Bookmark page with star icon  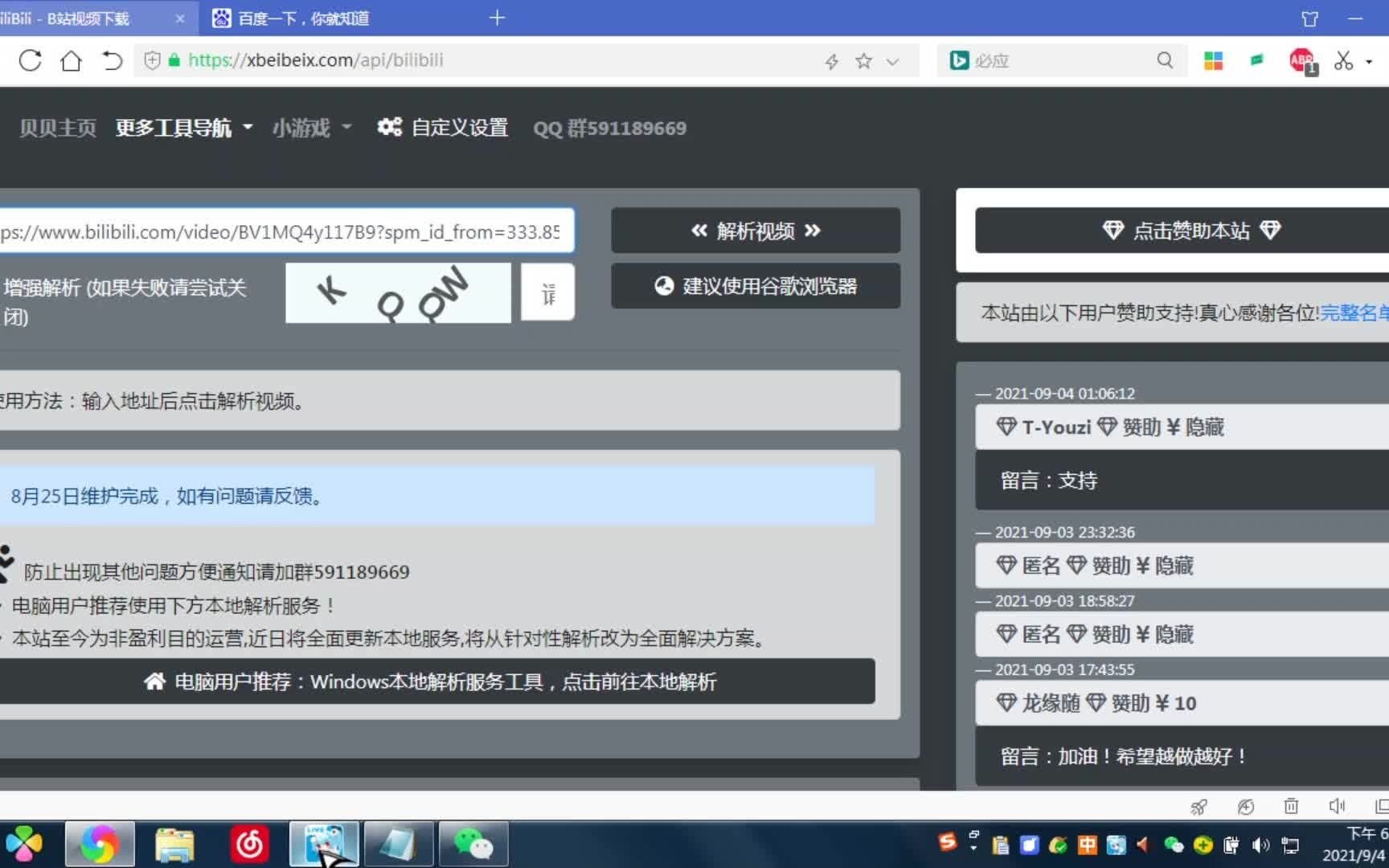pos(863,61)
